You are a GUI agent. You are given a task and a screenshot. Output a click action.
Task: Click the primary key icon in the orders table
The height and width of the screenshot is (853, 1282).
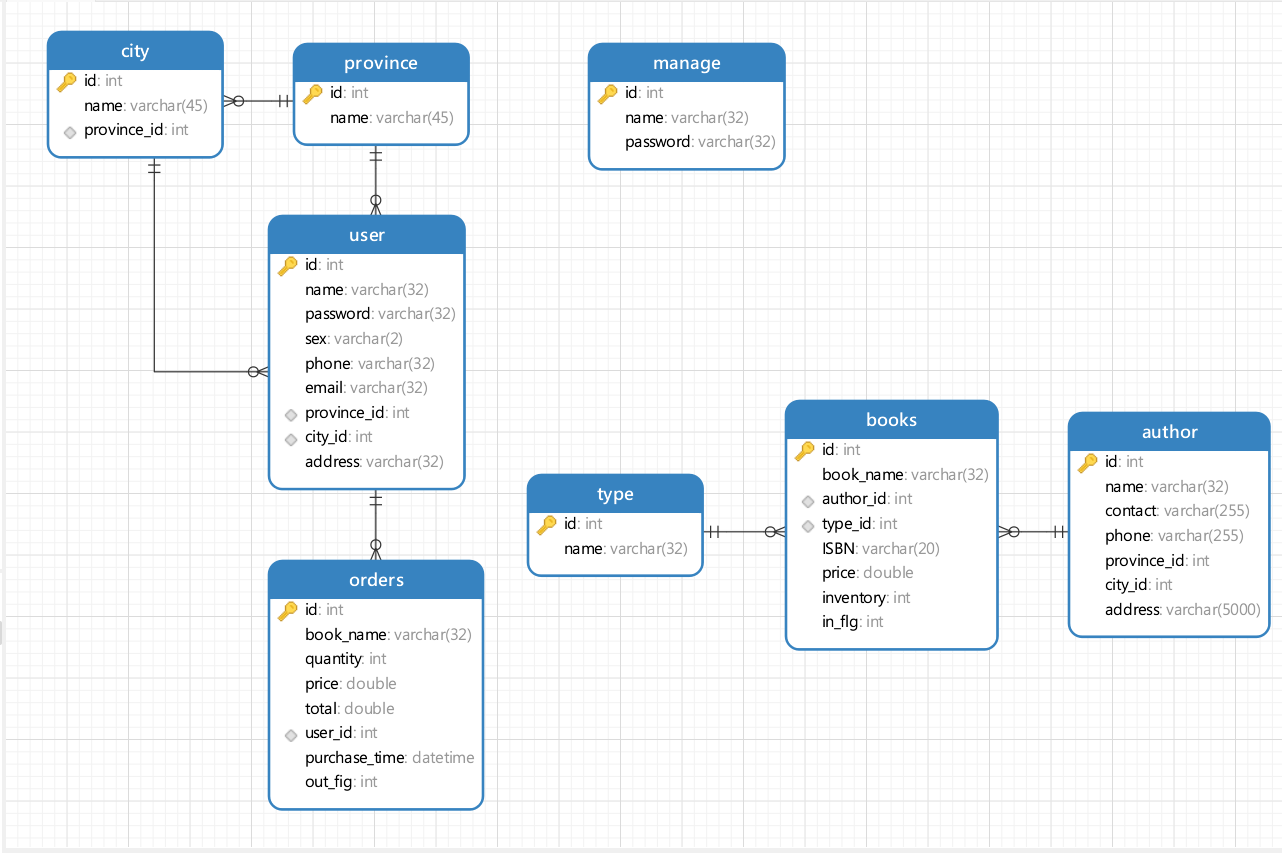[x=288, y=610]
